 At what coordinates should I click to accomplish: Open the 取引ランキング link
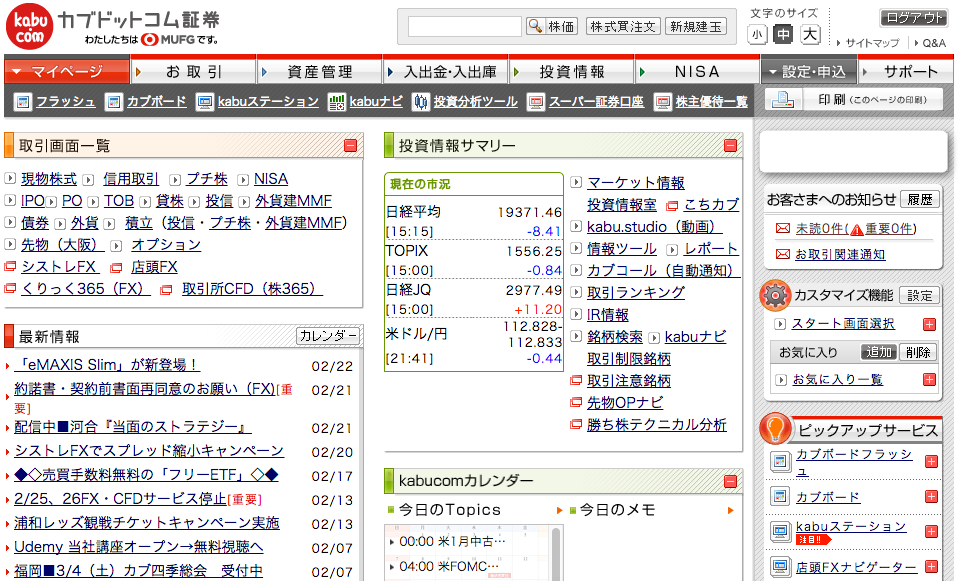coord(636,293)
